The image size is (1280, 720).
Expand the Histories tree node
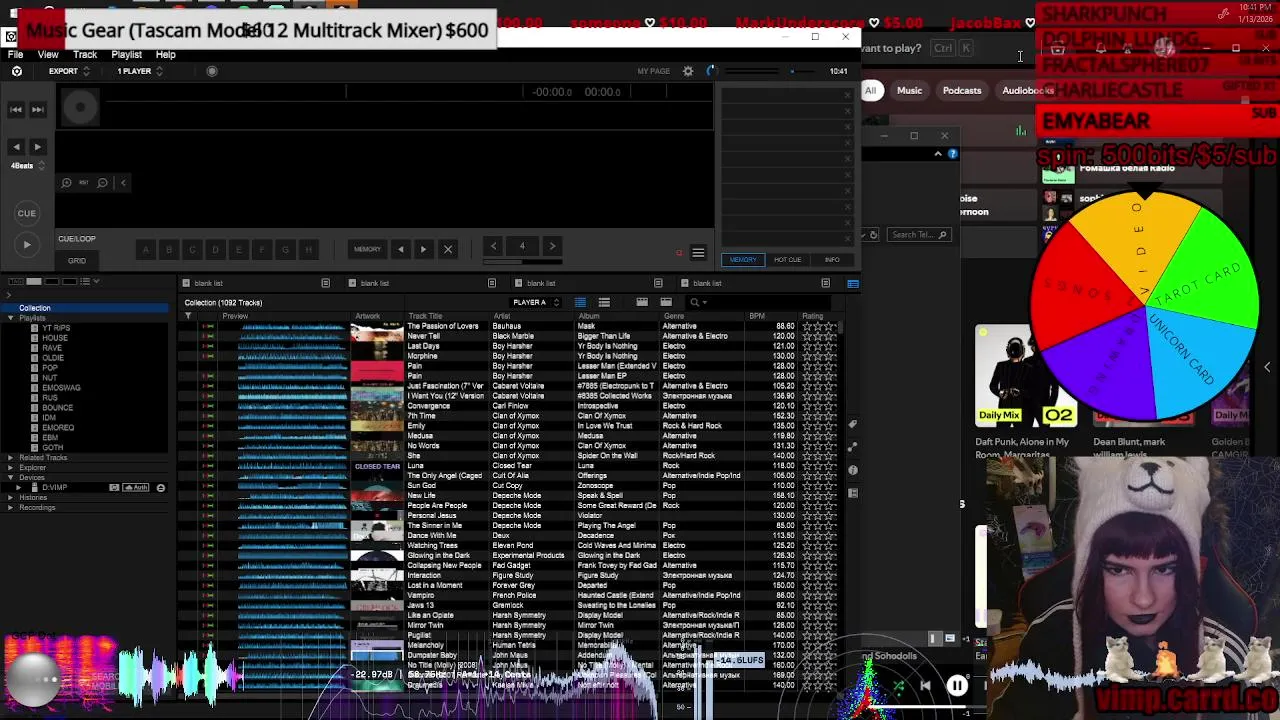10,498
